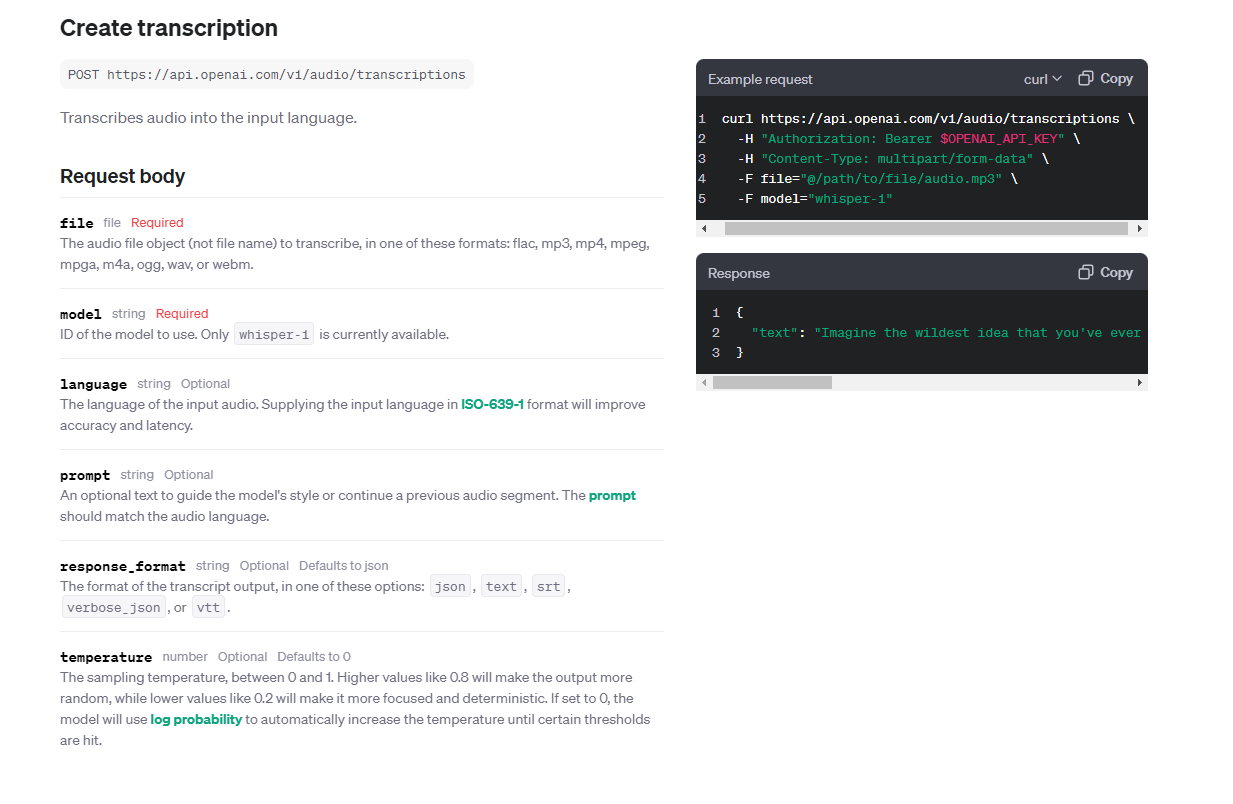This screenshot has height=804, width=1233.
Task: Click the response_format parameter name
Action: (123, 567)
